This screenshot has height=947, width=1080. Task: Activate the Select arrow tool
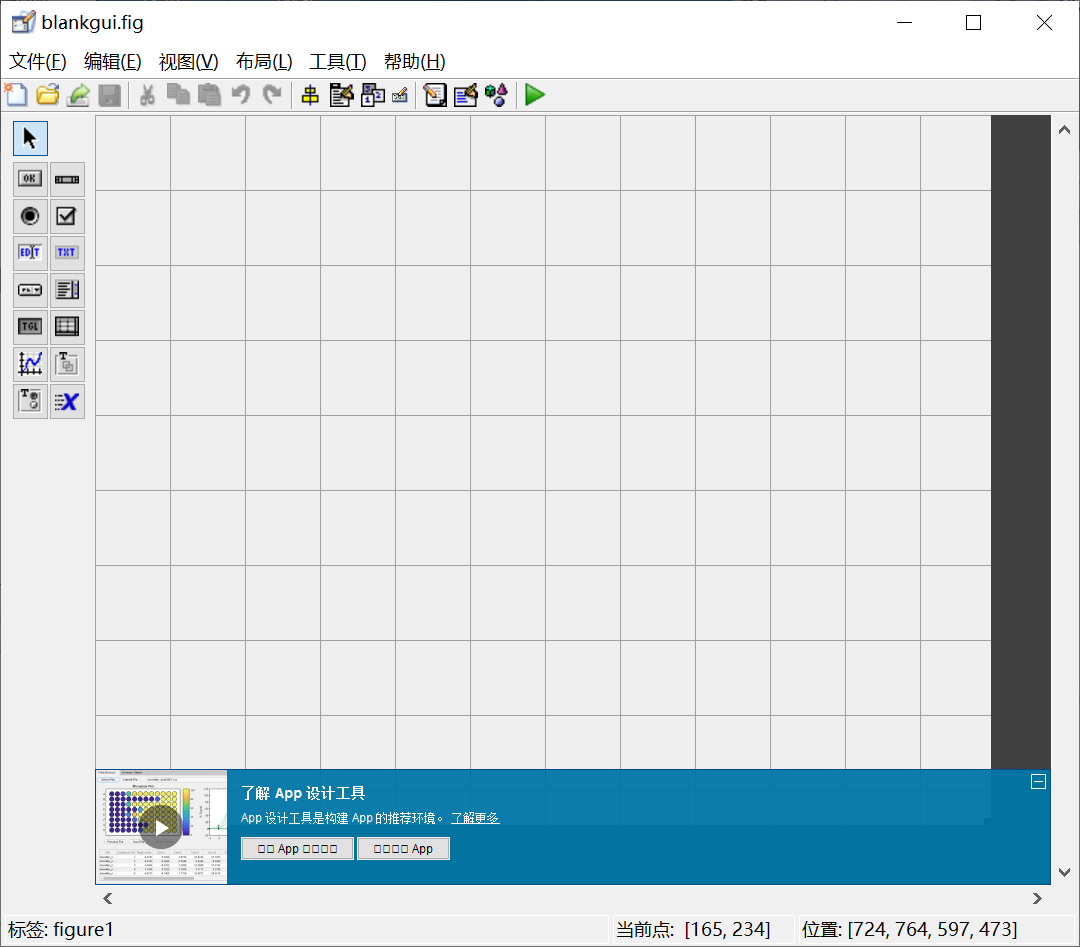point(30,138)
